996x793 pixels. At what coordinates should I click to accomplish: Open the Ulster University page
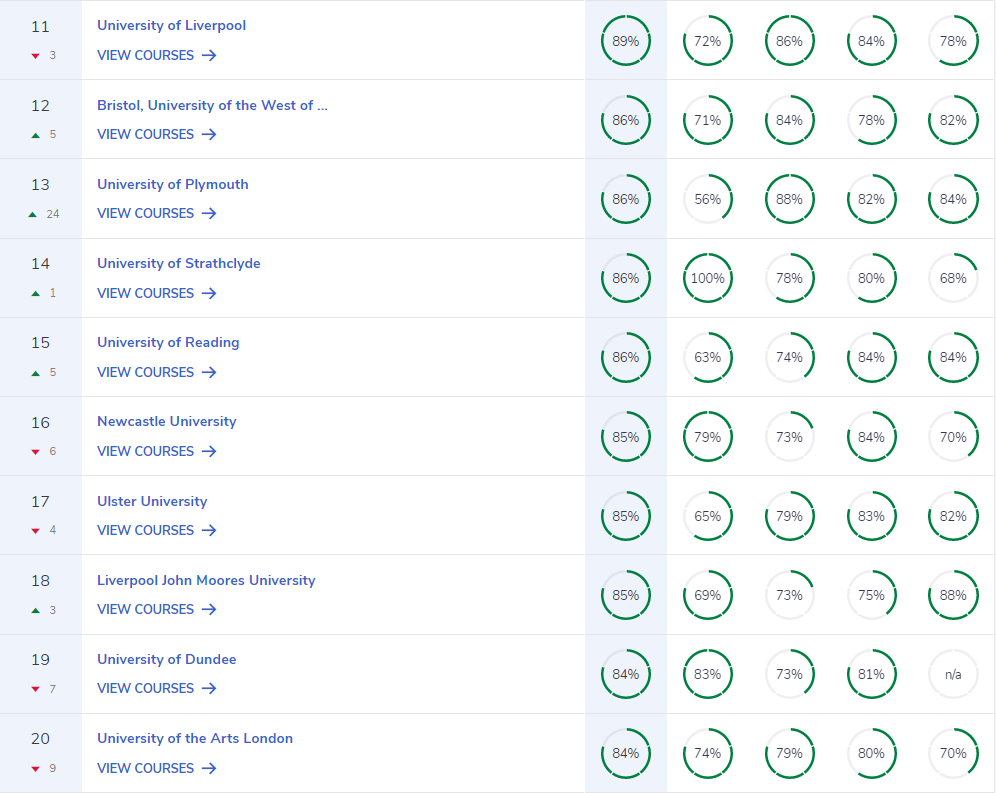click(152, 501)
